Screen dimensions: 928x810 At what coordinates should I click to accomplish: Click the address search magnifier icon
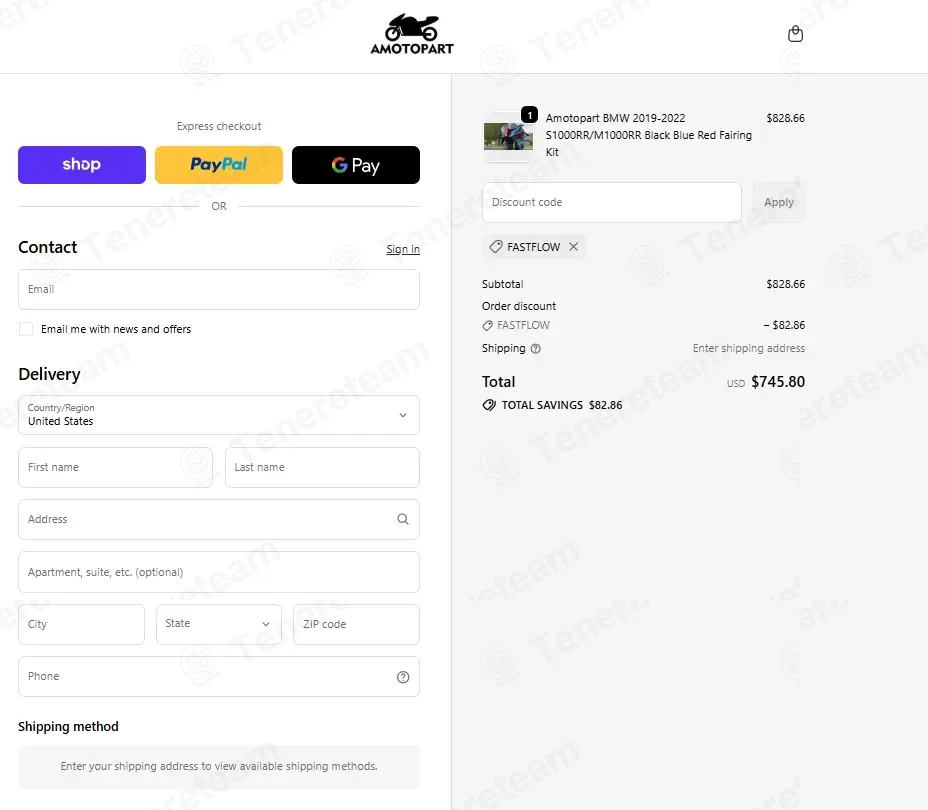402,519
